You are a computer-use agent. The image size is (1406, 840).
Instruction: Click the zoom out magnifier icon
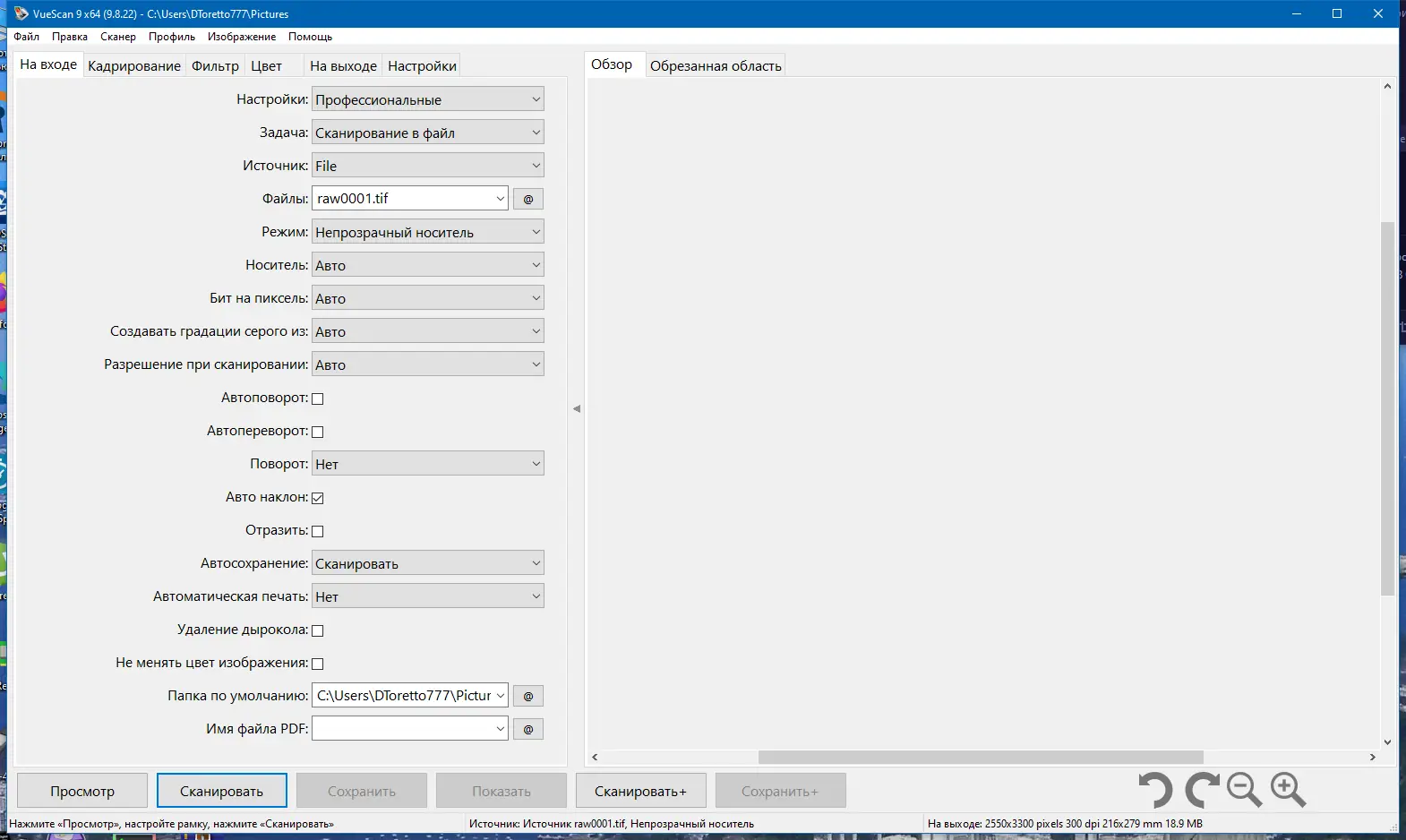tap(1244, 791)
